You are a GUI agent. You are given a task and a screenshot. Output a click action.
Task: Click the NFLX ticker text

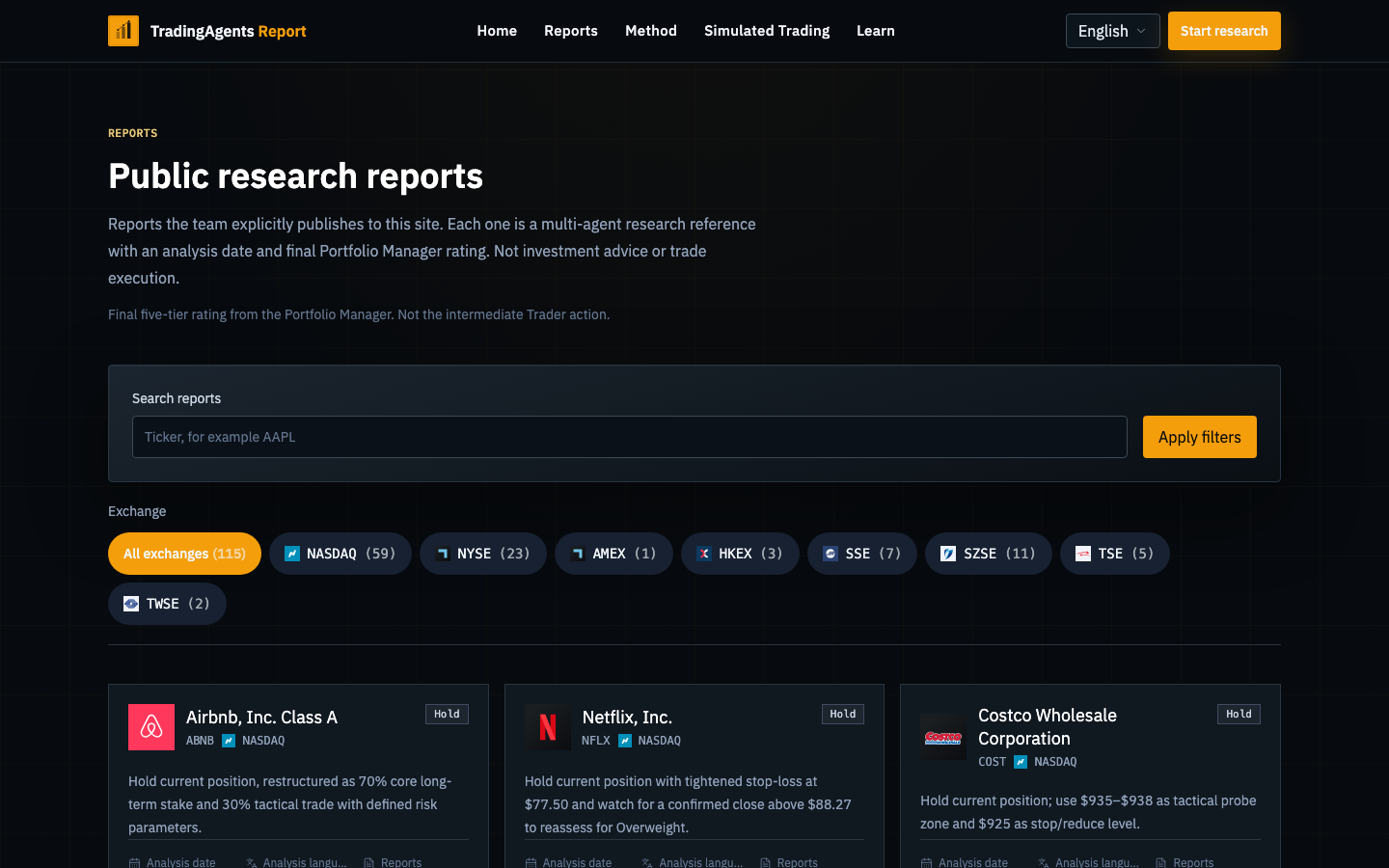coord(596,741)
